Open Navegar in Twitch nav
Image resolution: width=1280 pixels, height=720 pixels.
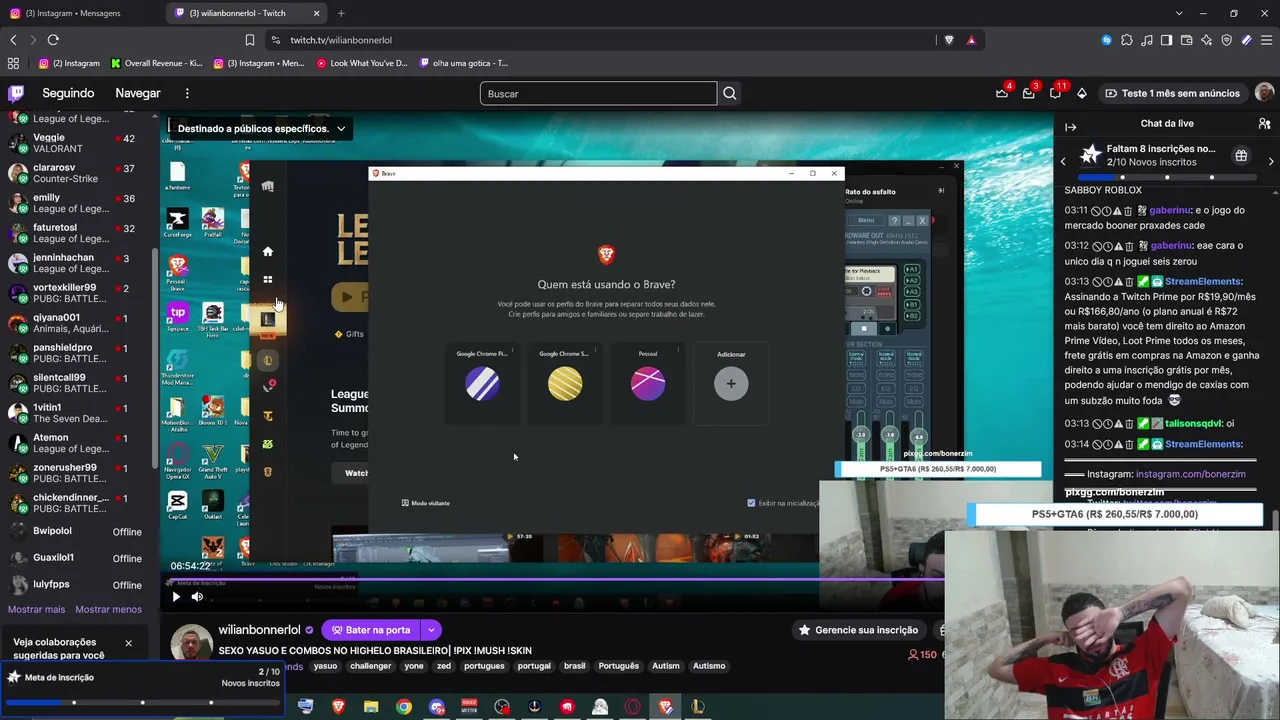[x=138, y=93]
